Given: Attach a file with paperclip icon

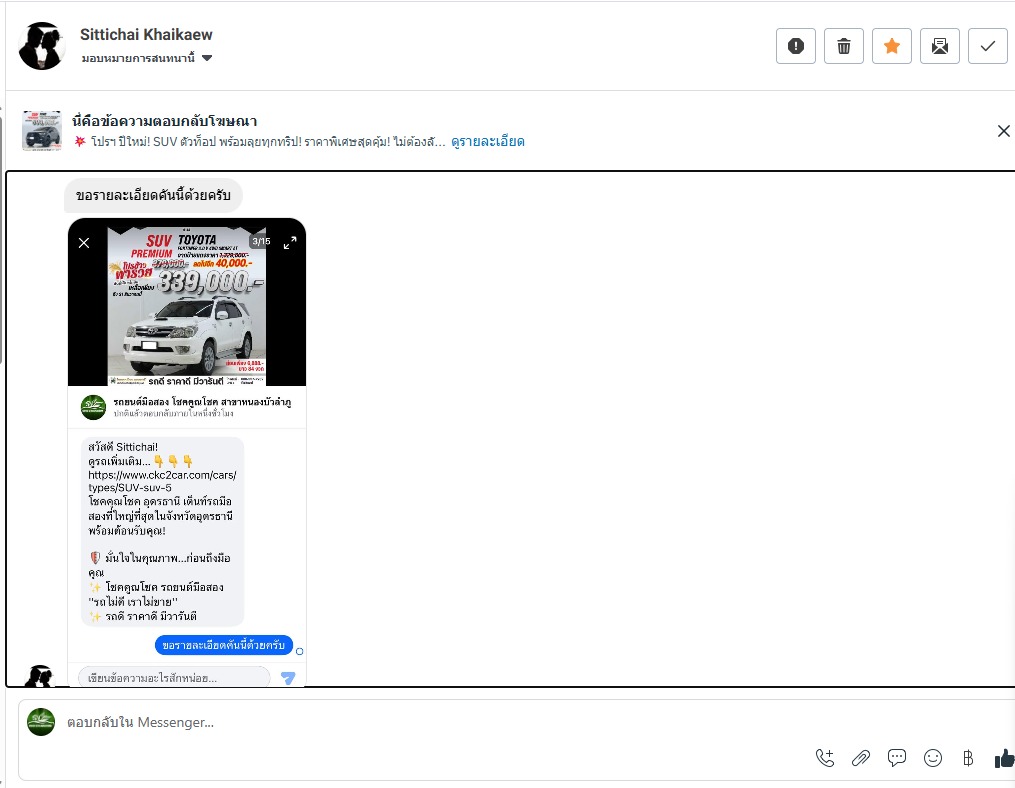Looking at the screenshot, I should (x=861, y=758).
